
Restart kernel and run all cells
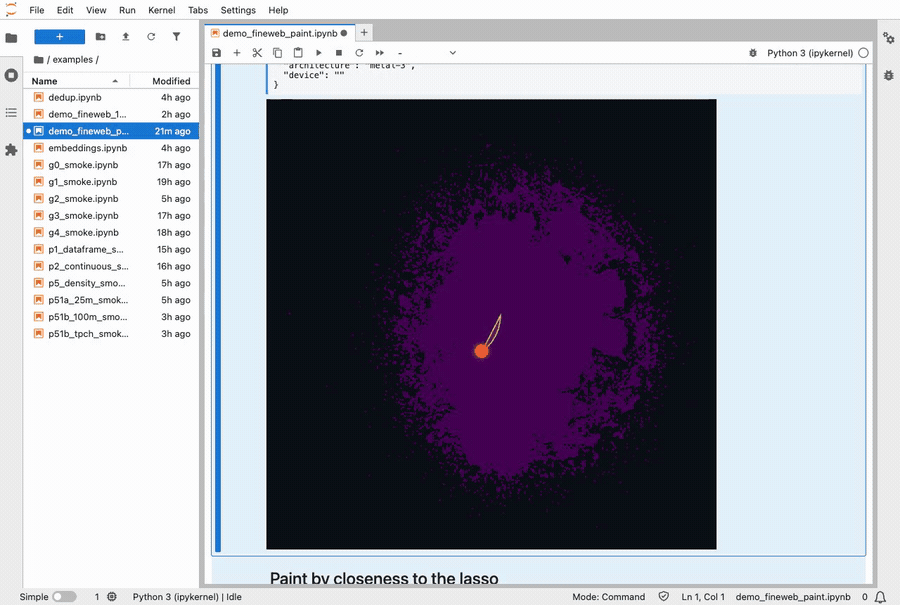point(380,53)
